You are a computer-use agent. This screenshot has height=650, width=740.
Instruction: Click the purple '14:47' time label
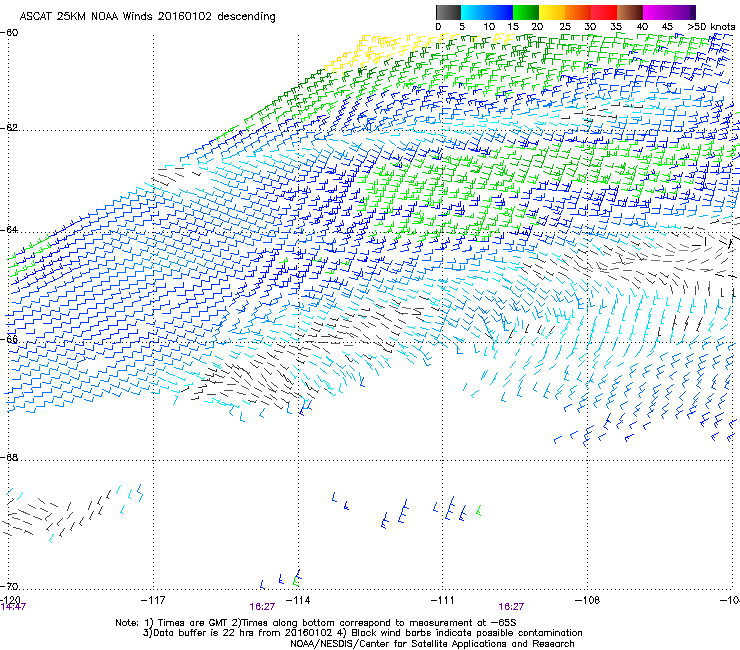[13, 607]
